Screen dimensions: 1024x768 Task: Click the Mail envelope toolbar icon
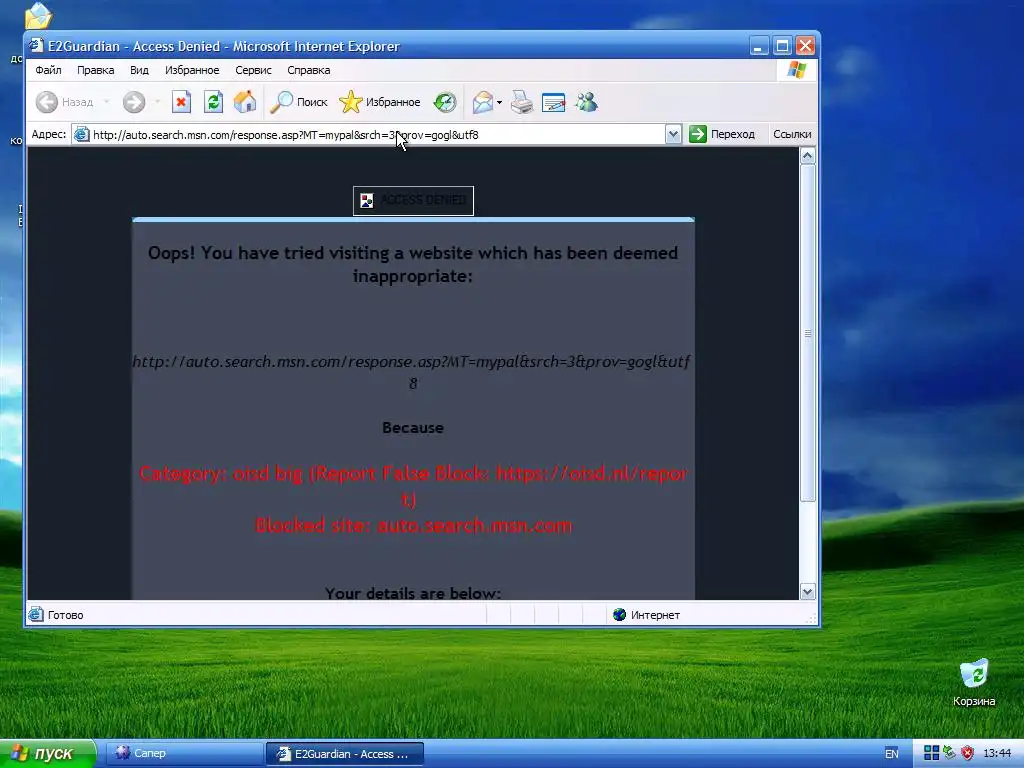click(483, 102)
